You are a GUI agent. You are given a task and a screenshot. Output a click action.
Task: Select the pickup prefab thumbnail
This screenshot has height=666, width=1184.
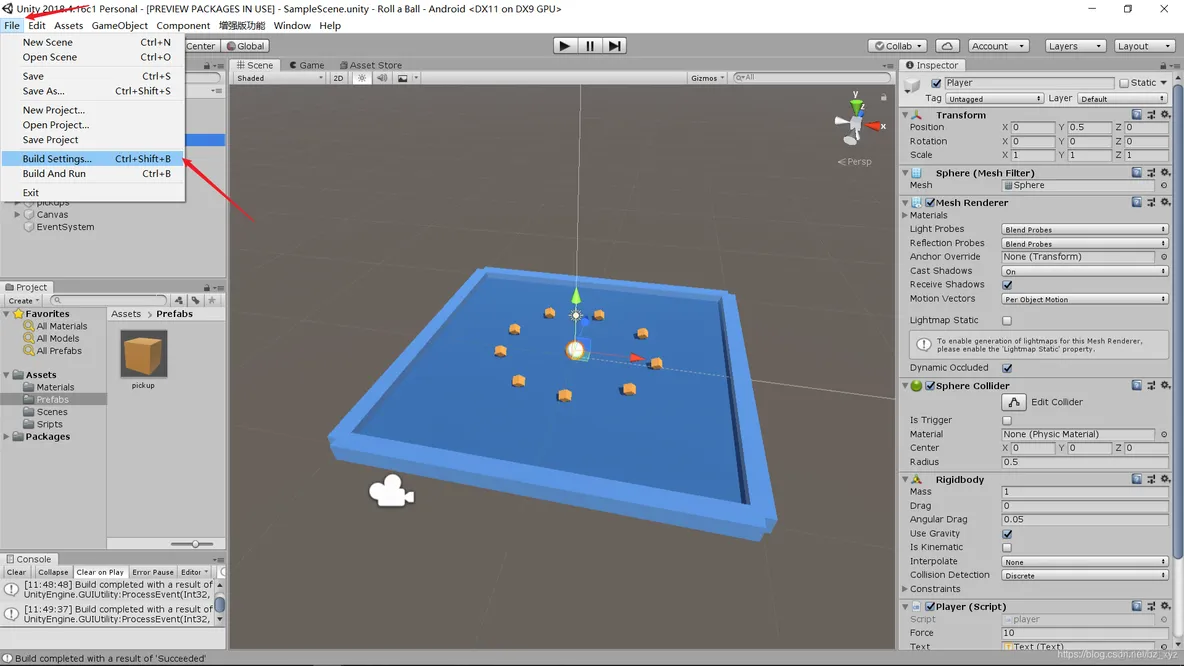point(143,354)
